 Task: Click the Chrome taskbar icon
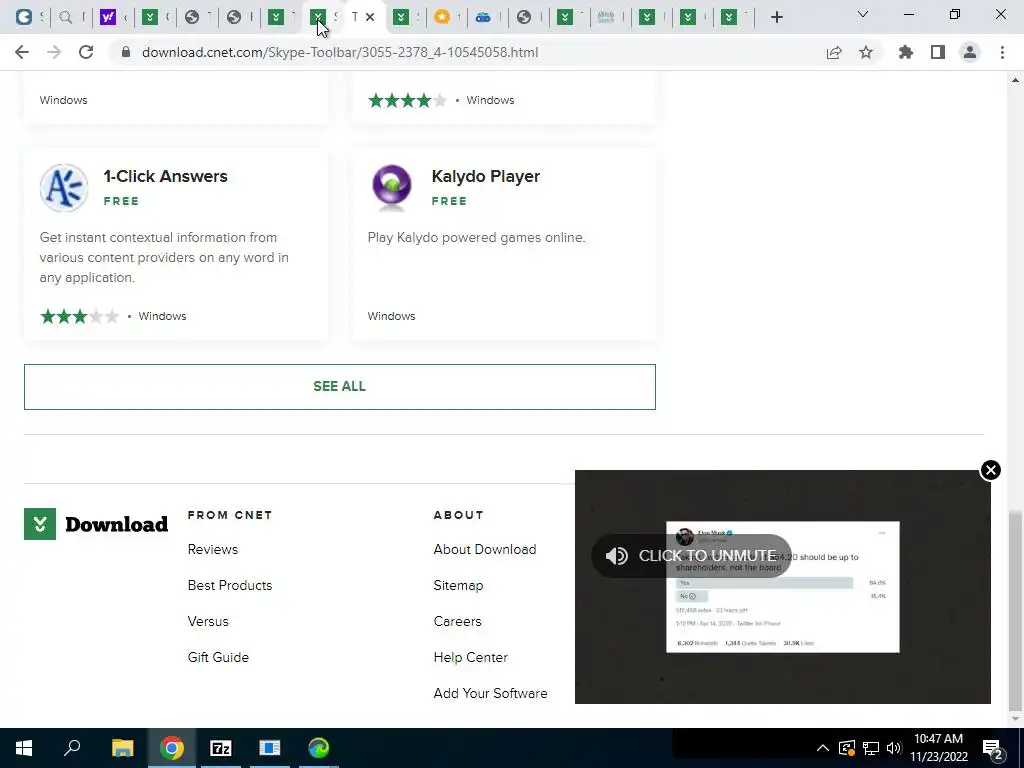[x=172, y=748]
